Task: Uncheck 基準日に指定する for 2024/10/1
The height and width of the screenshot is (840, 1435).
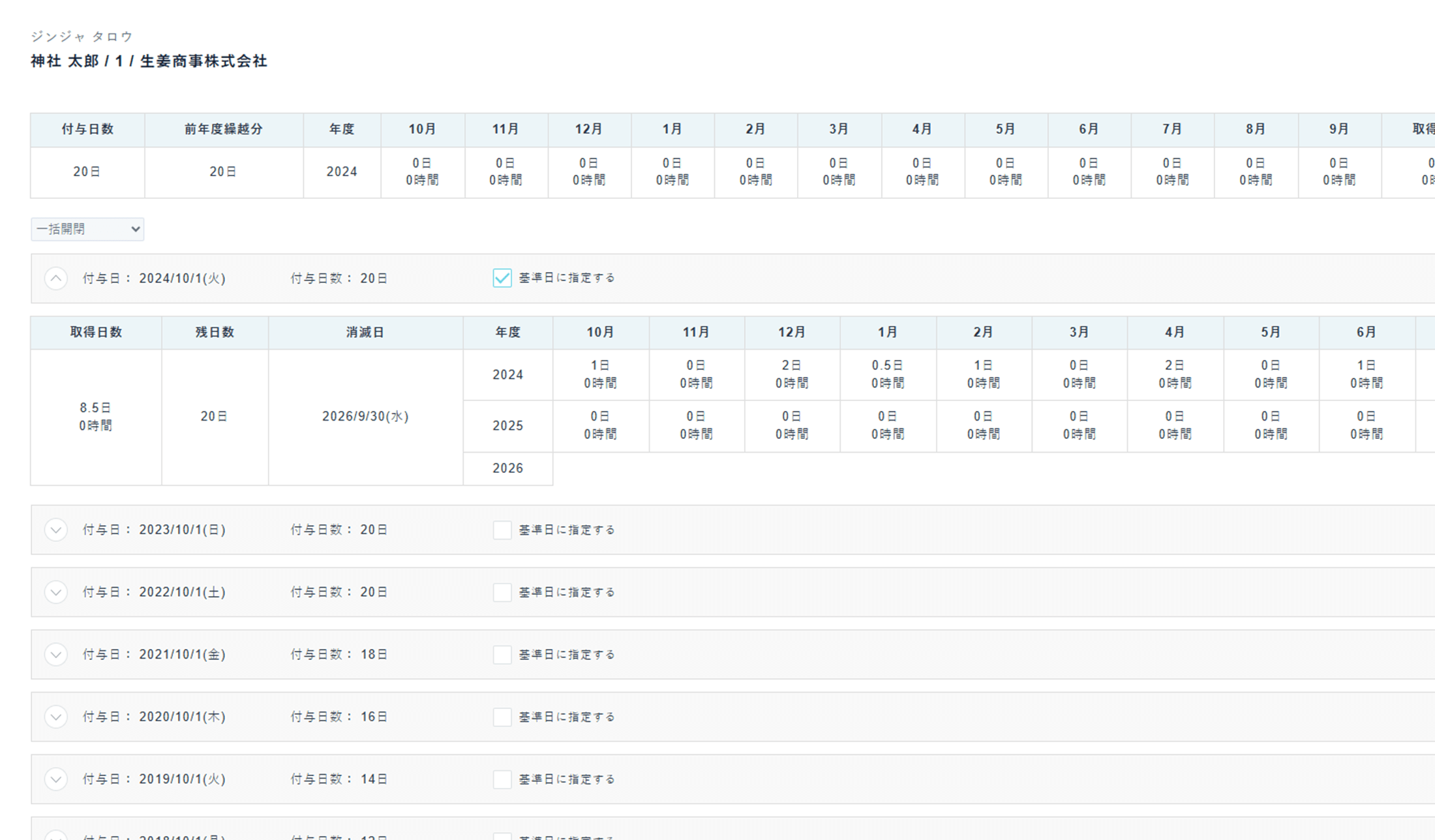Action: pos(502,278)
